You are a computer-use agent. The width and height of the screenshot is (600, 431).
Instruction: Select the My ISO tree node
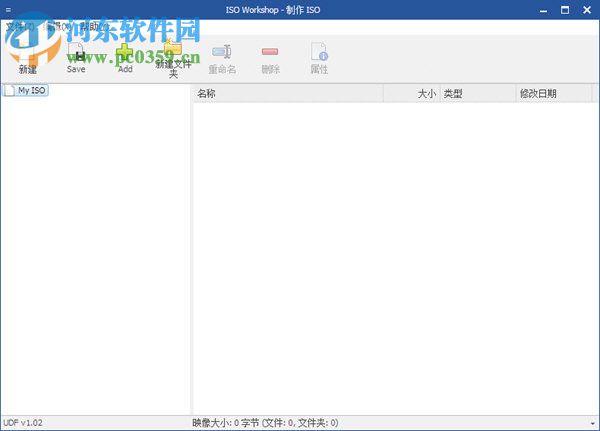[x=26, y=91]
